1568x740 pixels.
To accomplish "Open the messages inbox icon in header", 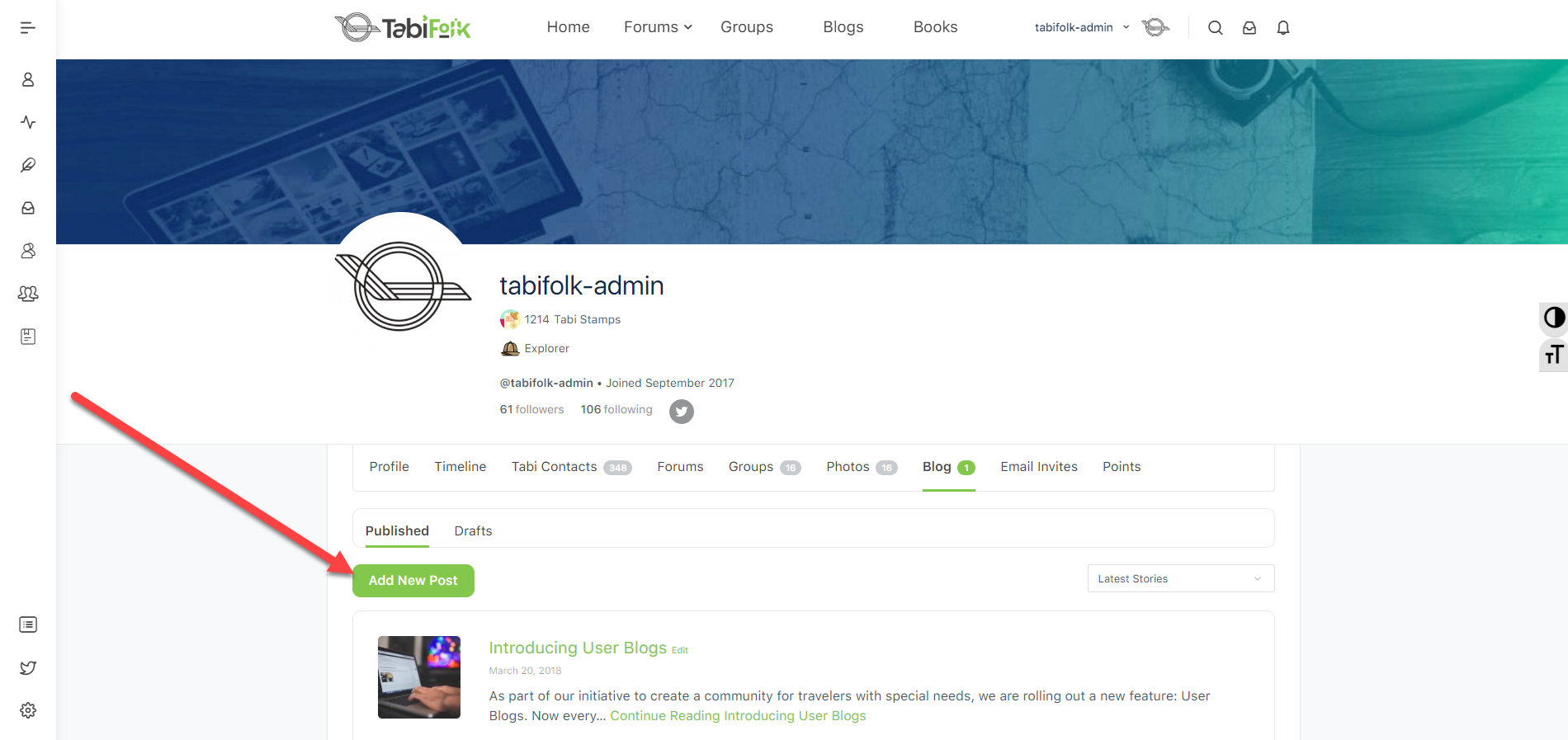I will (1249, 27).
